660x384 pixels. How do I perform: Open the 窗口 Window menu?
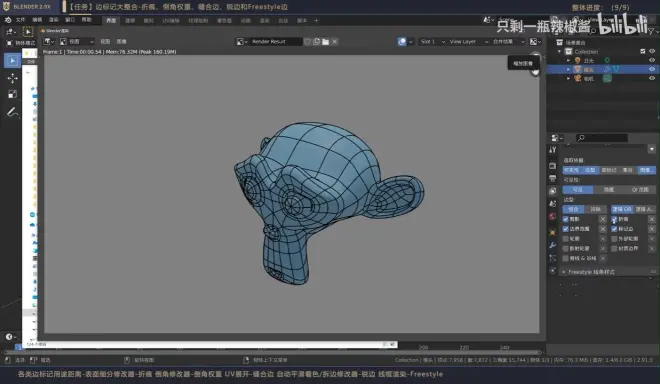(x=70, y=20)
